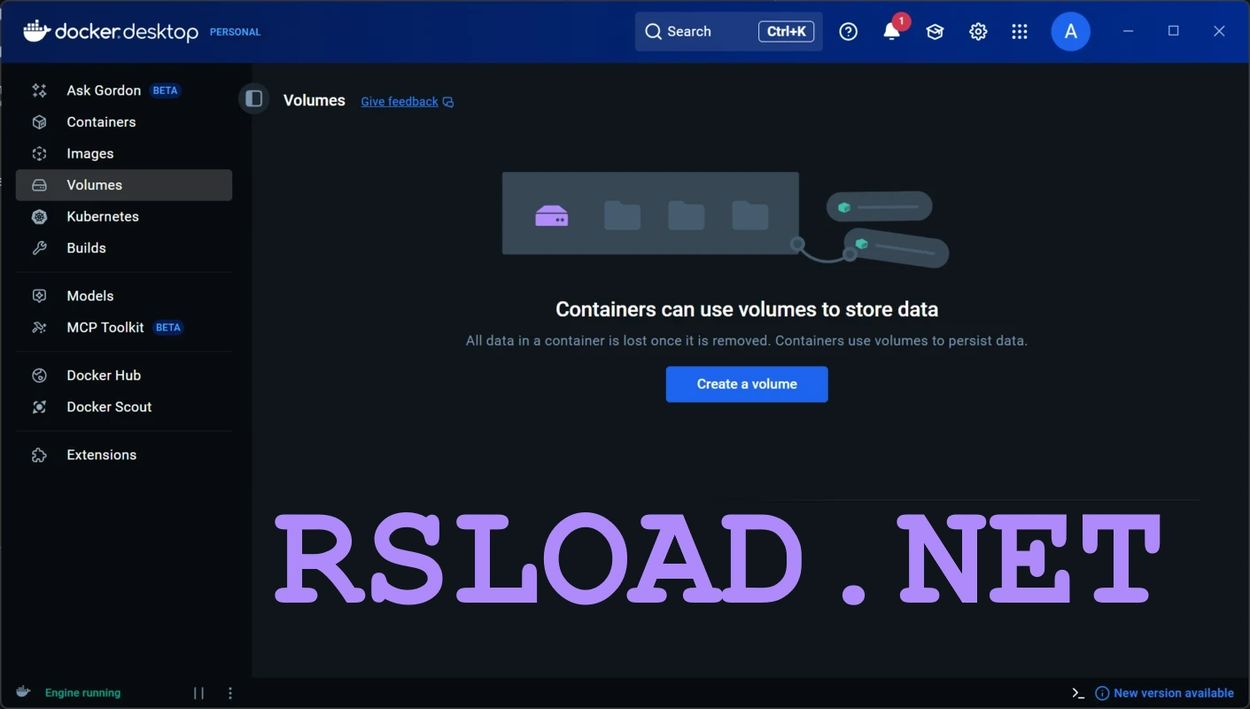Click the account avatar letter A
Viewport: 1250px width, 709px height.
pyautogui.click(x=1070, y=31)
